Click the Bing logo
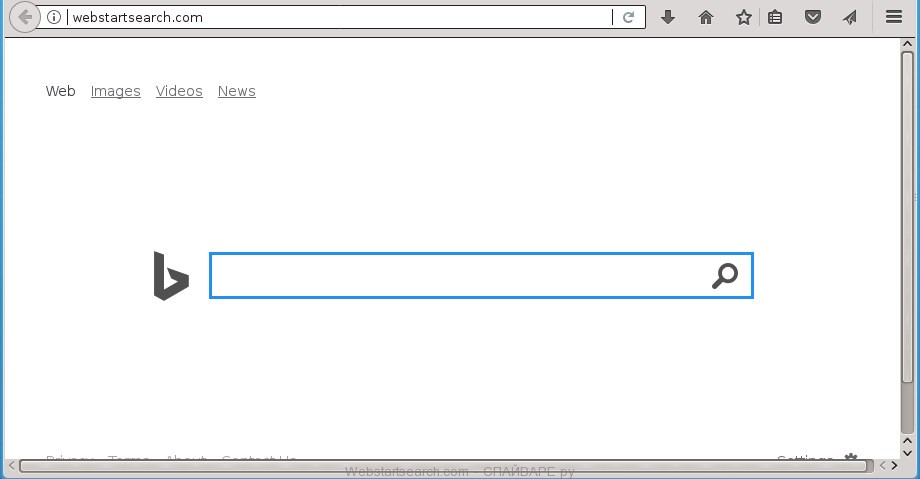Viewport: 920px width, 479px height. tap(171, 276)
